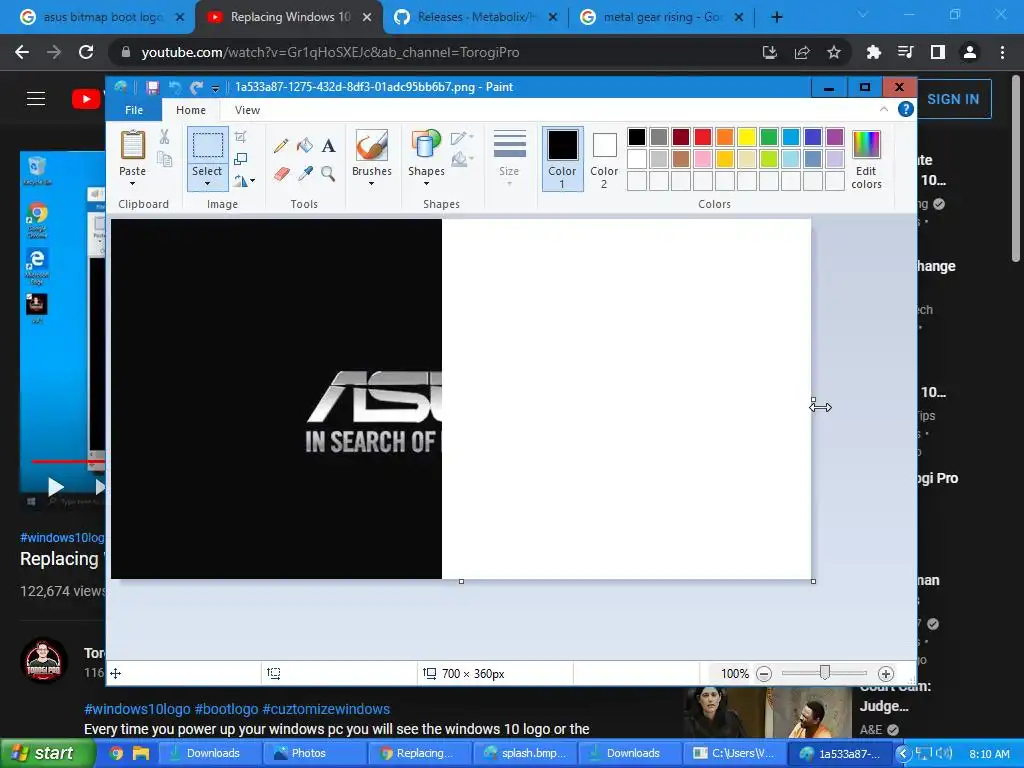Switch to metal gear rising tab

click(662, 17)
